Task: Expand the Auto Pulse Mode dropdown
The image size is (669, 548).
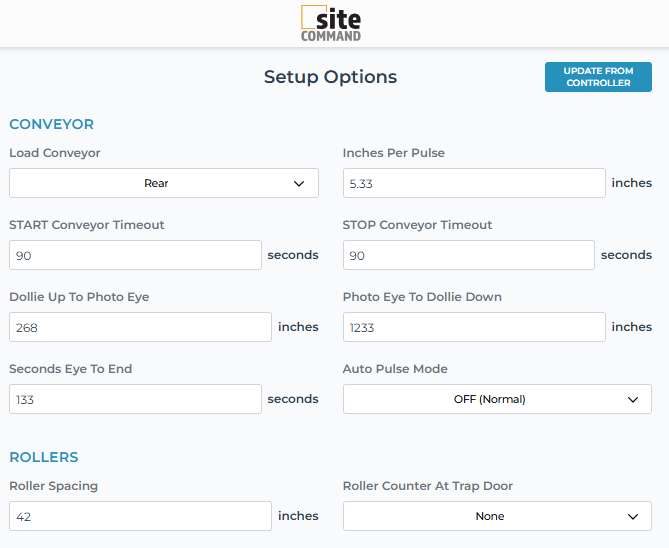Action: (x=496, y=399)
